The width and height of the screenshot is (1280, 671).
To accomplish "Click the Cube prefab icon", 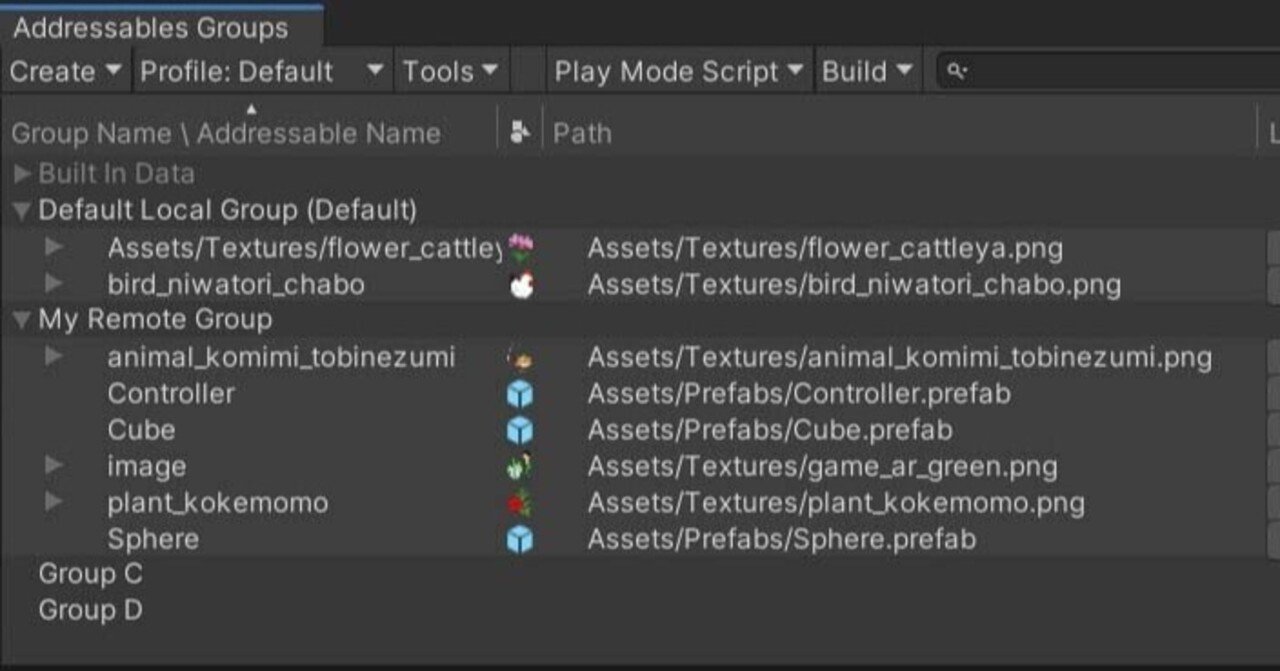I will pyautogui.click(x=519, y=429).
